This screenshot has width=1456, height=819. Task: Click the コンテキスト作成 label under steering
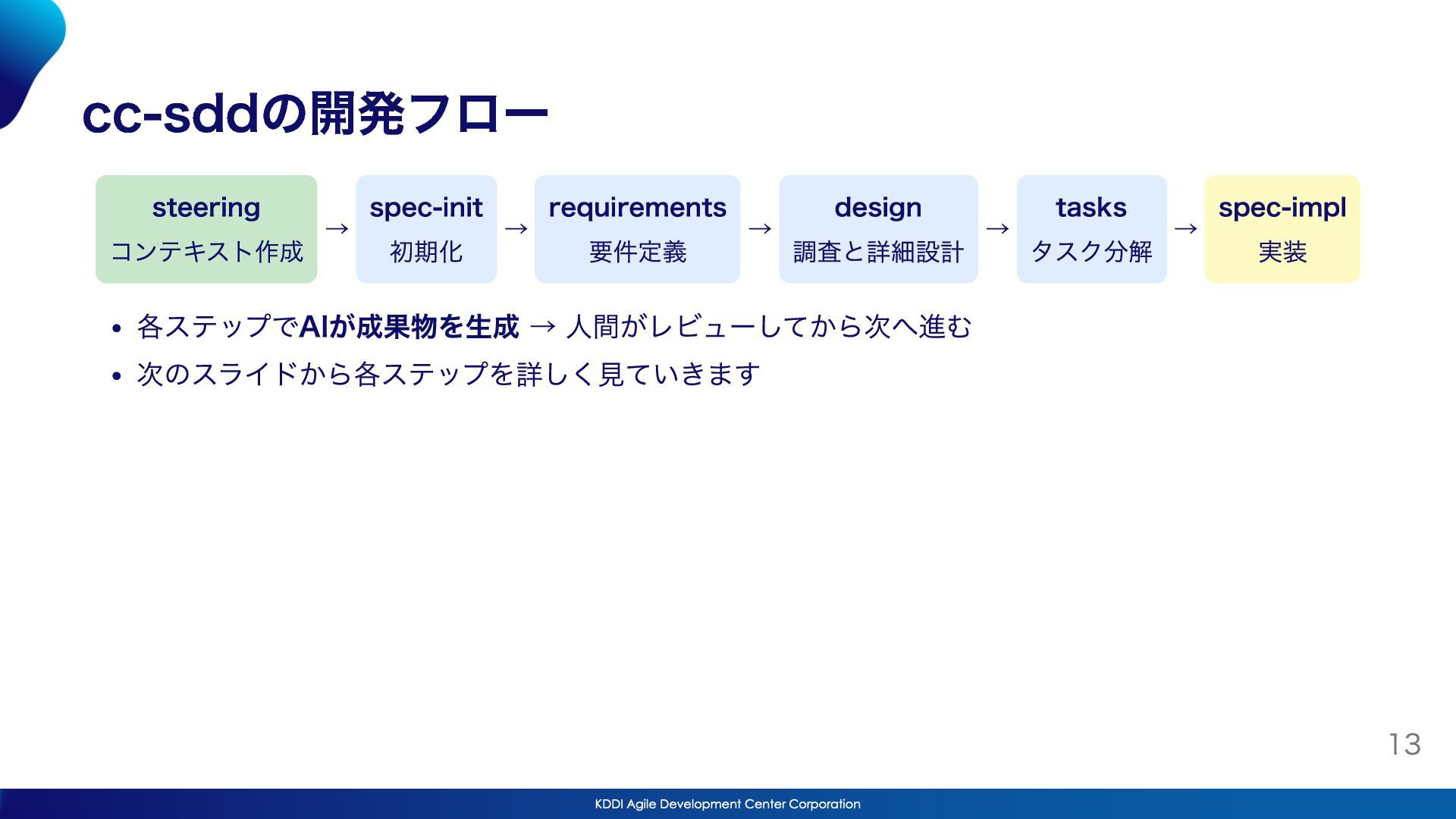(x=206, y=252)
